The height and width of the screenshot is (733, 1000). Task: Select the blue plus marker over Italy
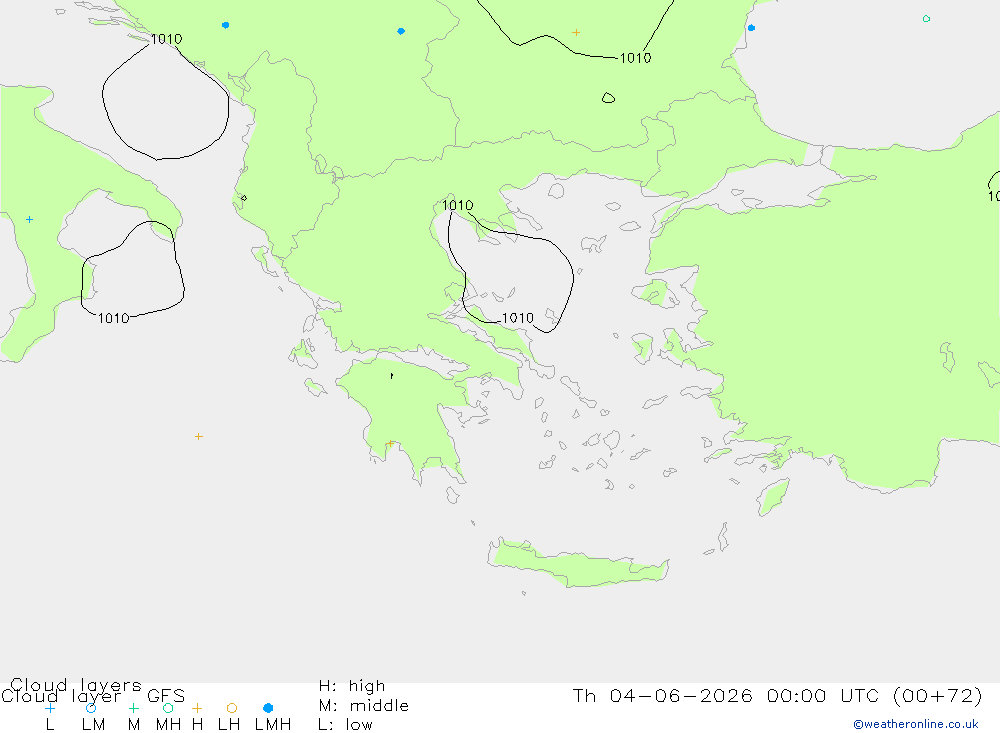coord(29,219)
